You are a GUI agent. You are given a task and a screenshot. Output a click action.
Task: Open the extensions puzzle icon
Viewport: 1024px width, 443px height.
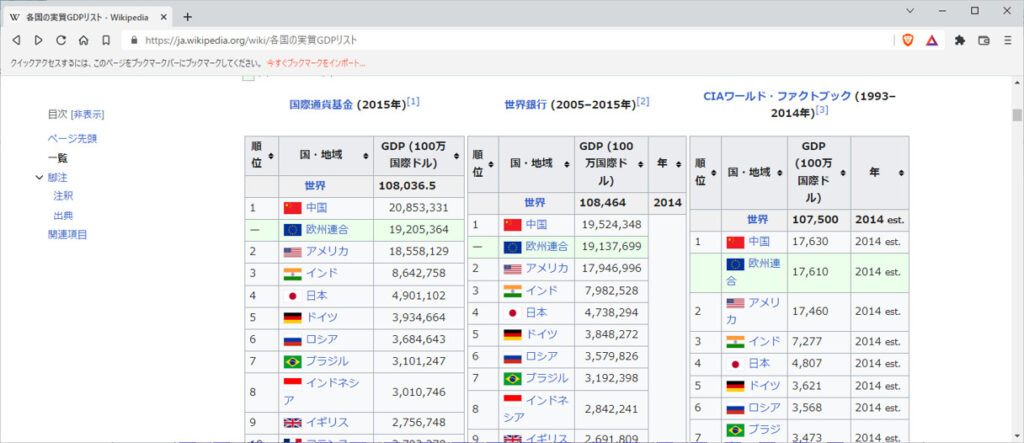click(x=959, y=40)
